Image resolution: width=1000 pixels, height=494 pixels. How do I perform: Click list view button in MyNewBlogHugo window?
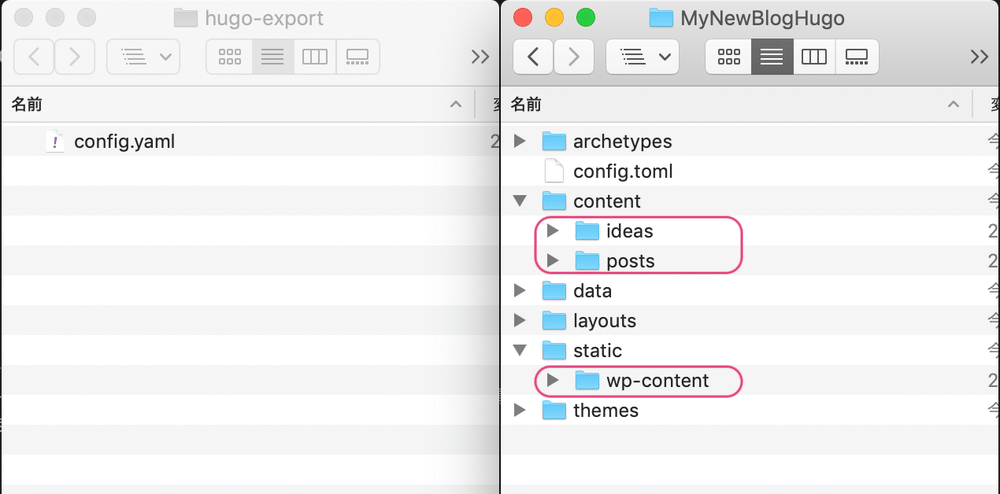(771, 57)
